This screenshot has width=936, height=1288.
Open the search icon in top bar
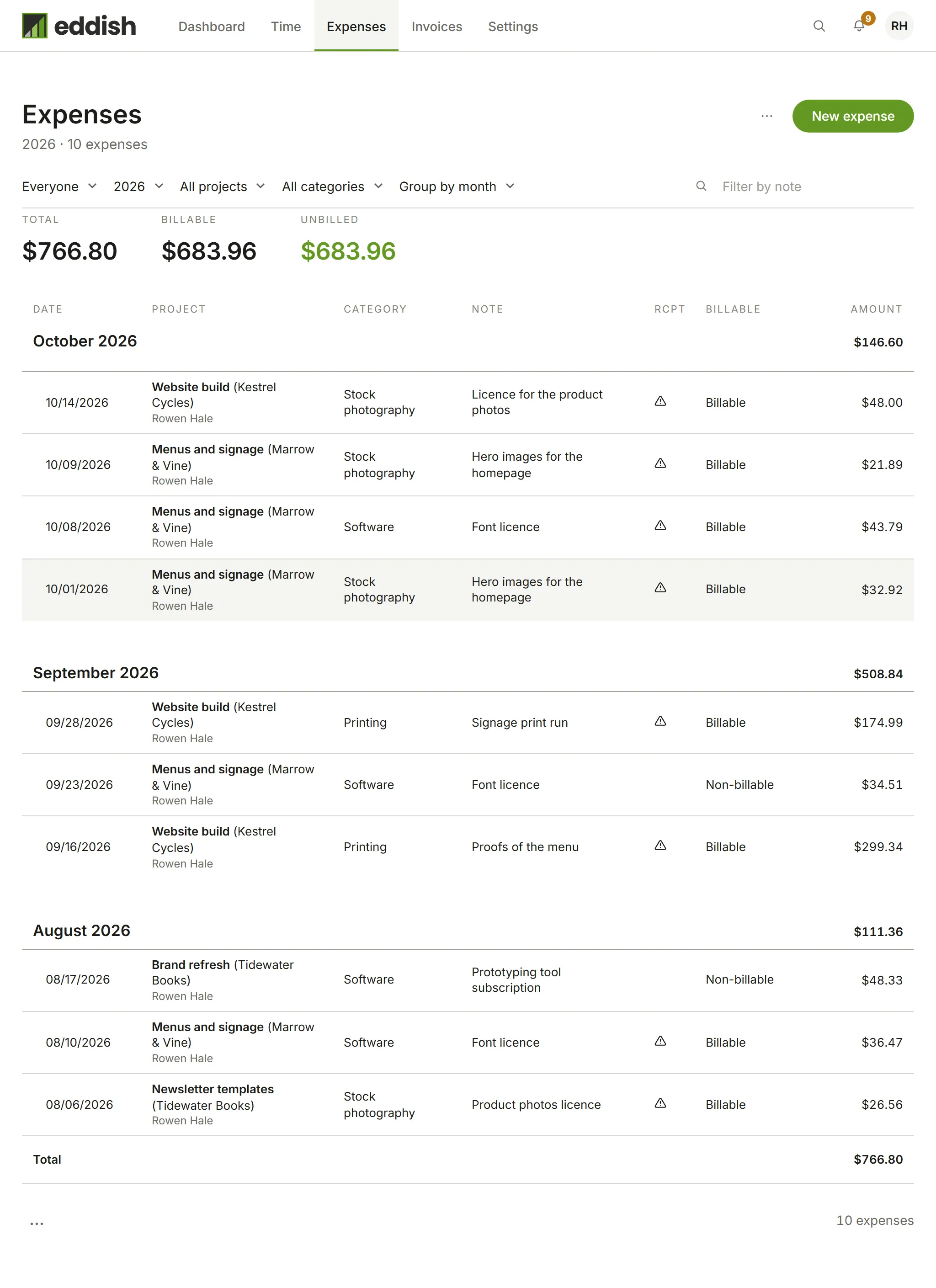(x=819, y=26)
